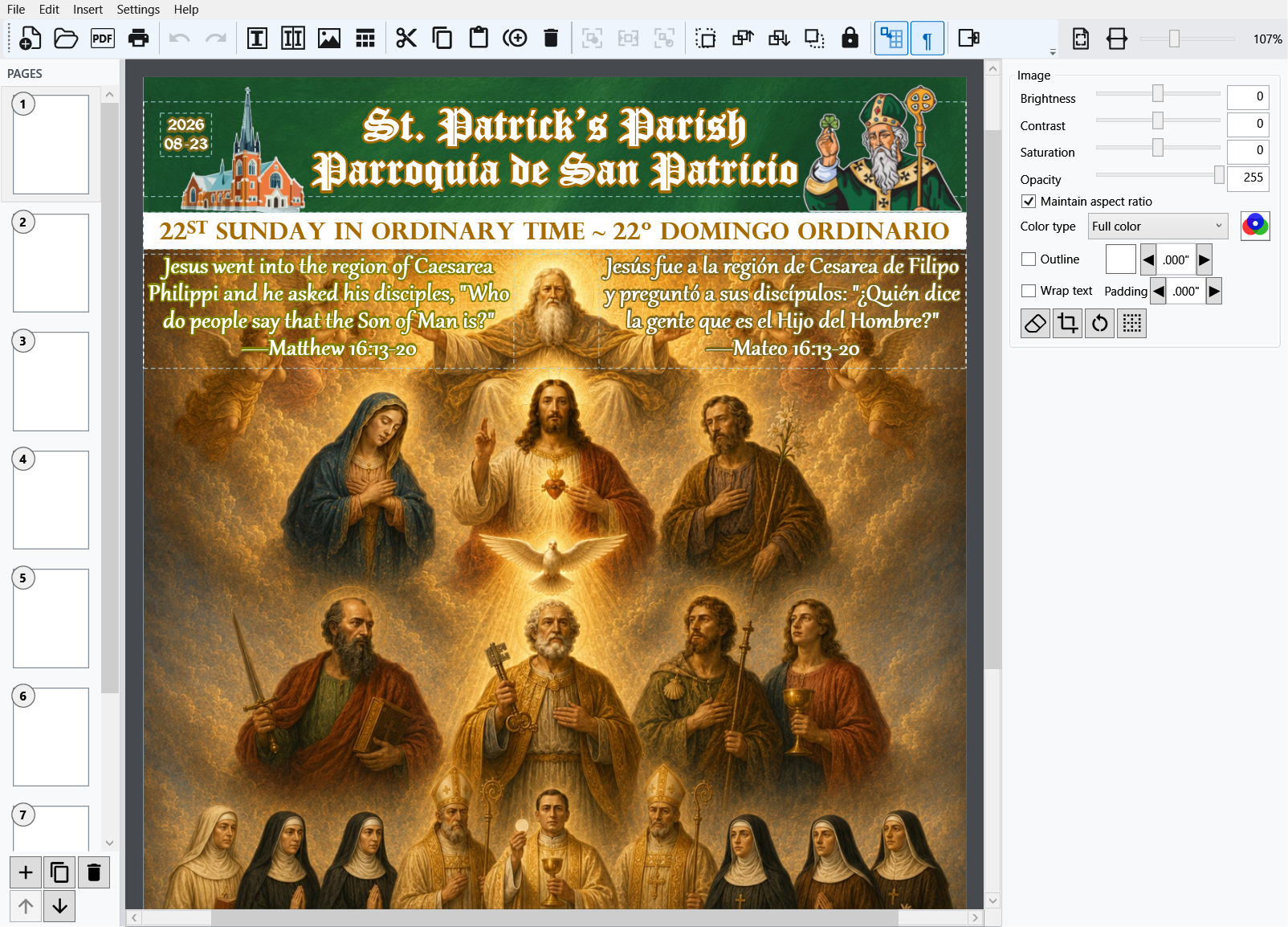Screen dimensions: 1288x927
Task: Toggle the layout guides grid button
Action: point(891,38)
